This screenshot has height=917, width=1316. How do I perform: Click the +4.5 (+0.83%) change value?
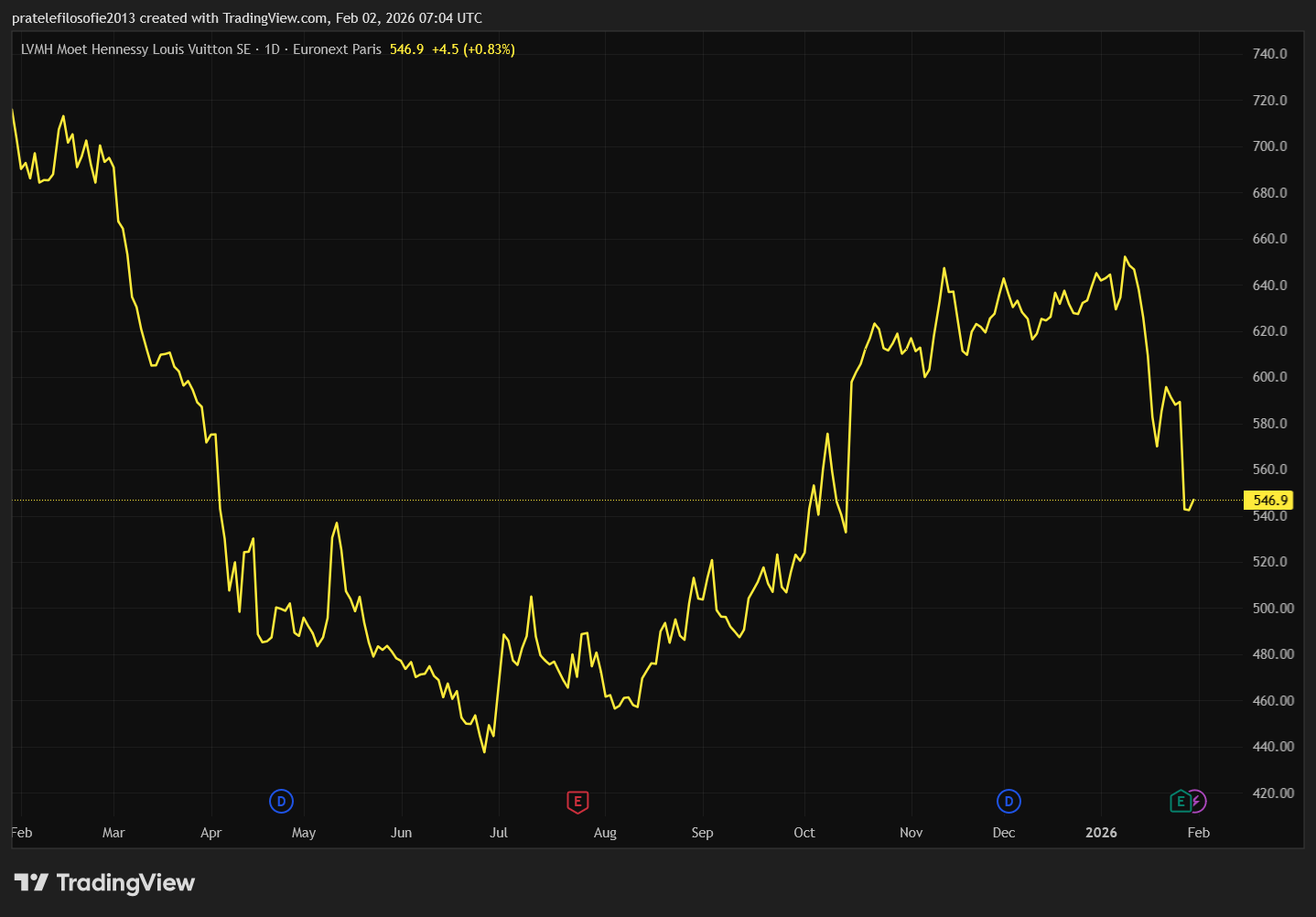[473, 49]
